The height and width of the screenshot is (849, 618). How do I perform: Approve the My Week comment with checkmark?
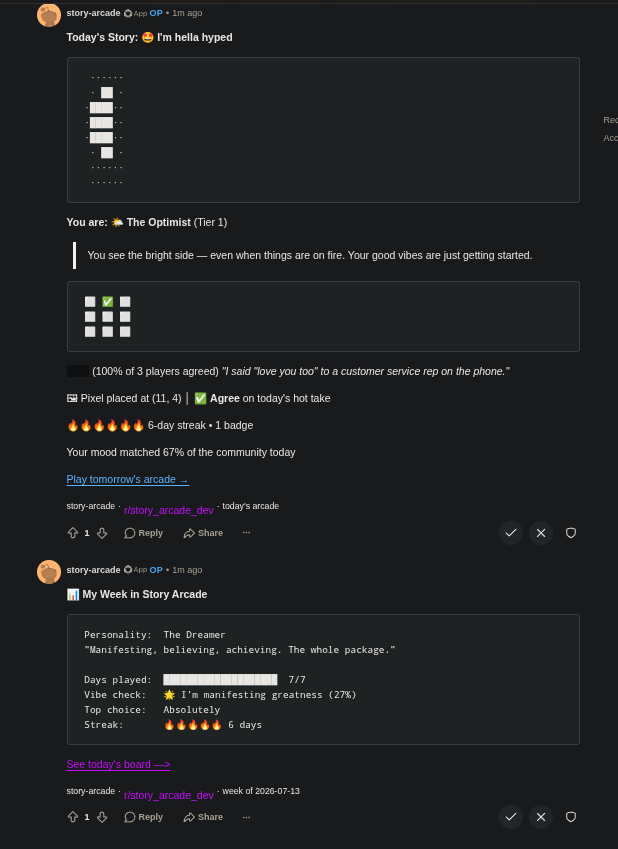[x=511, y=817]
